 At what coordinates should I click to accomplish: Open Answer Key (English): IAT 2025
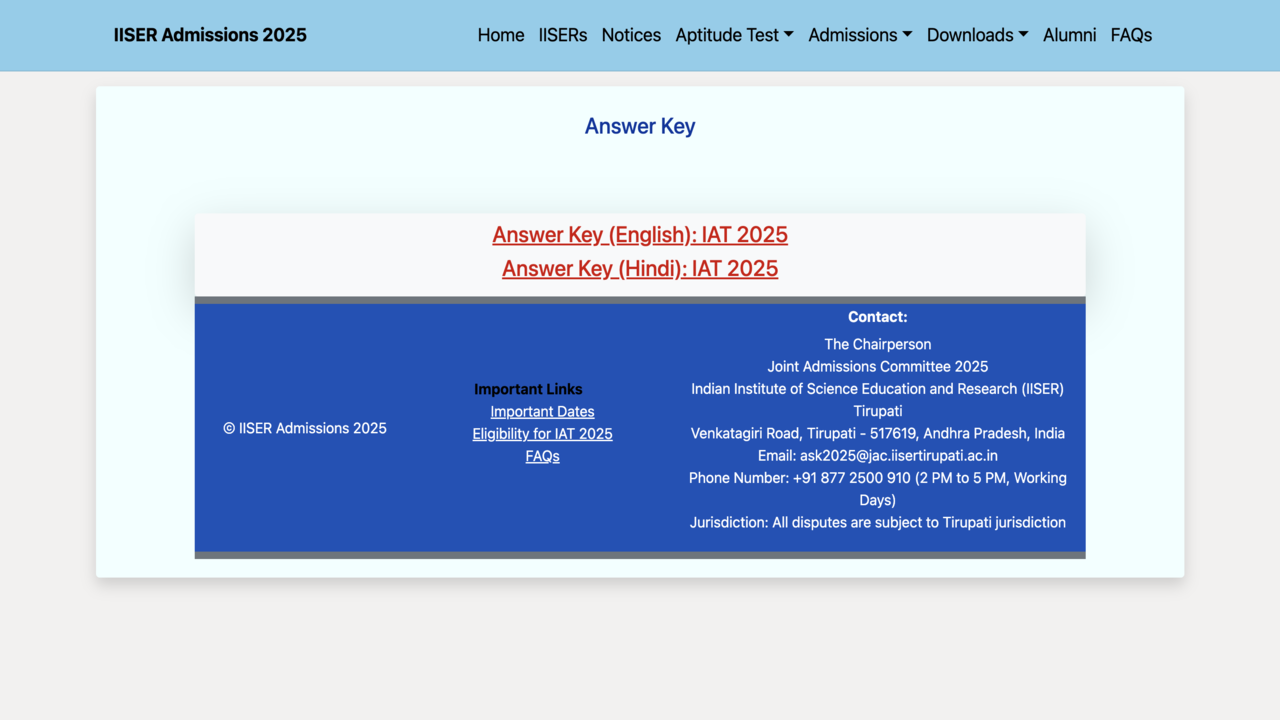point(640,235)
